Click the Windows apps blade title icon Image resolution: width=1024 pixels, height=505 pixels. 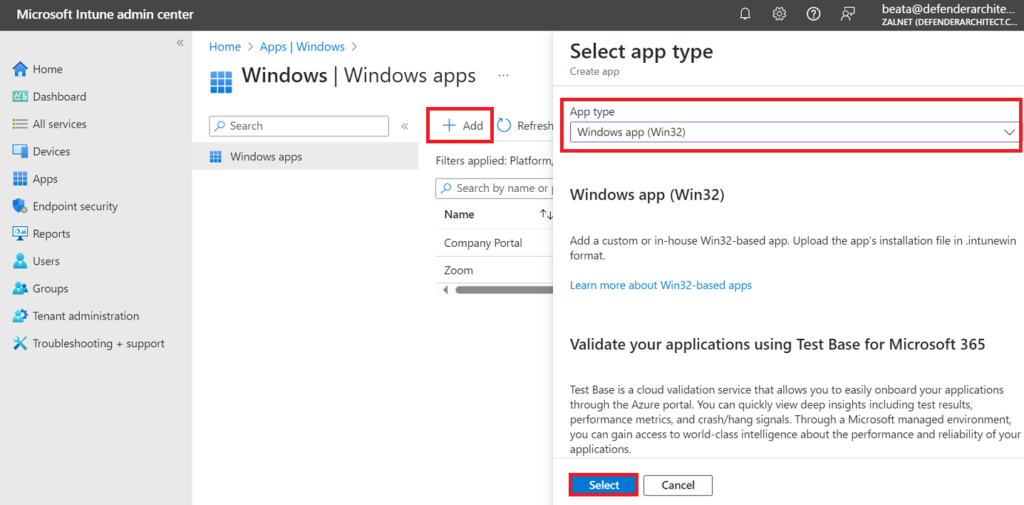point(221,82)
